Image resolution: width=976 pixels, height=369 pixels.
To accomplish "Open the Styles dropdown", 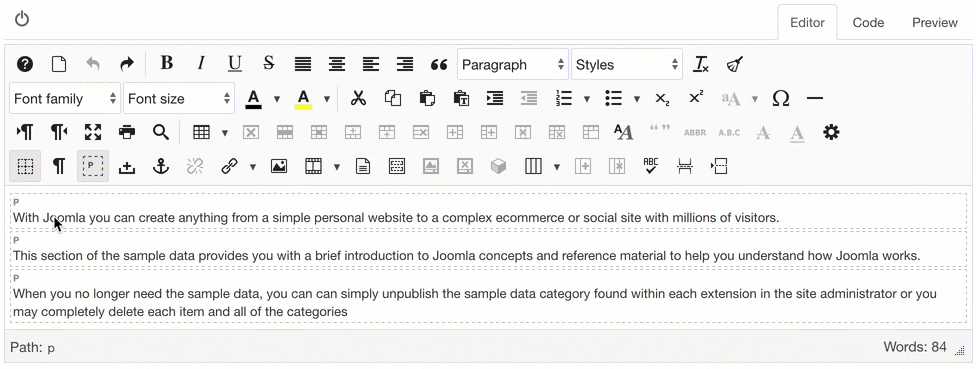I will point(627,64).
